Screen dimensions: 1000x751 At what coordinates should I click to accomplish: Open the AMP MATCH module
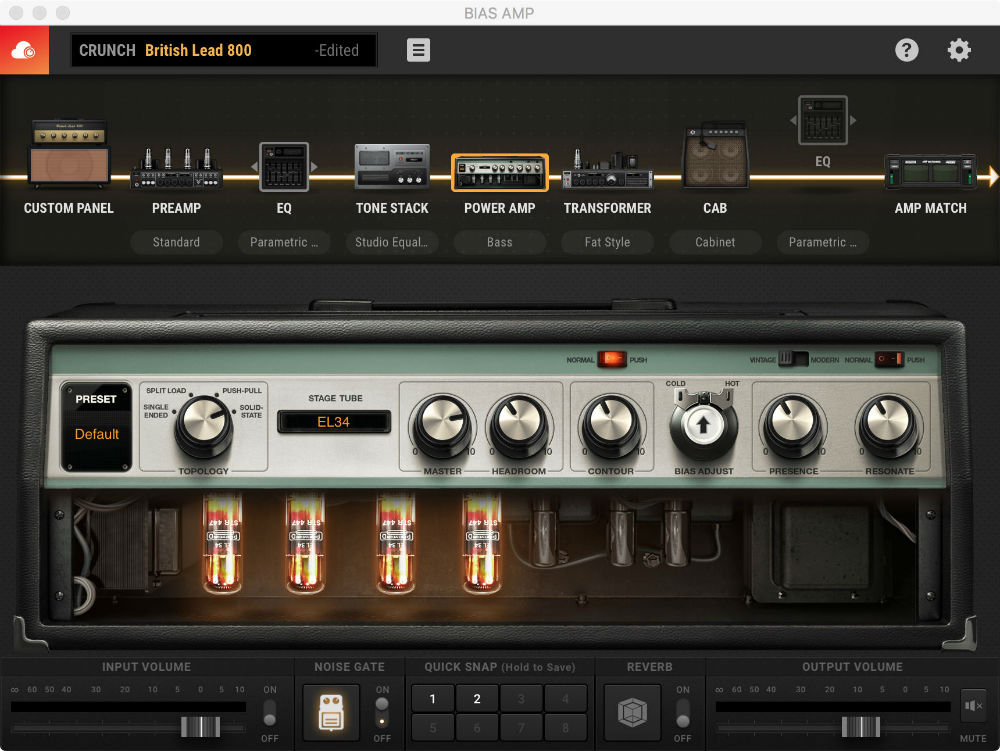click(931, 170)
